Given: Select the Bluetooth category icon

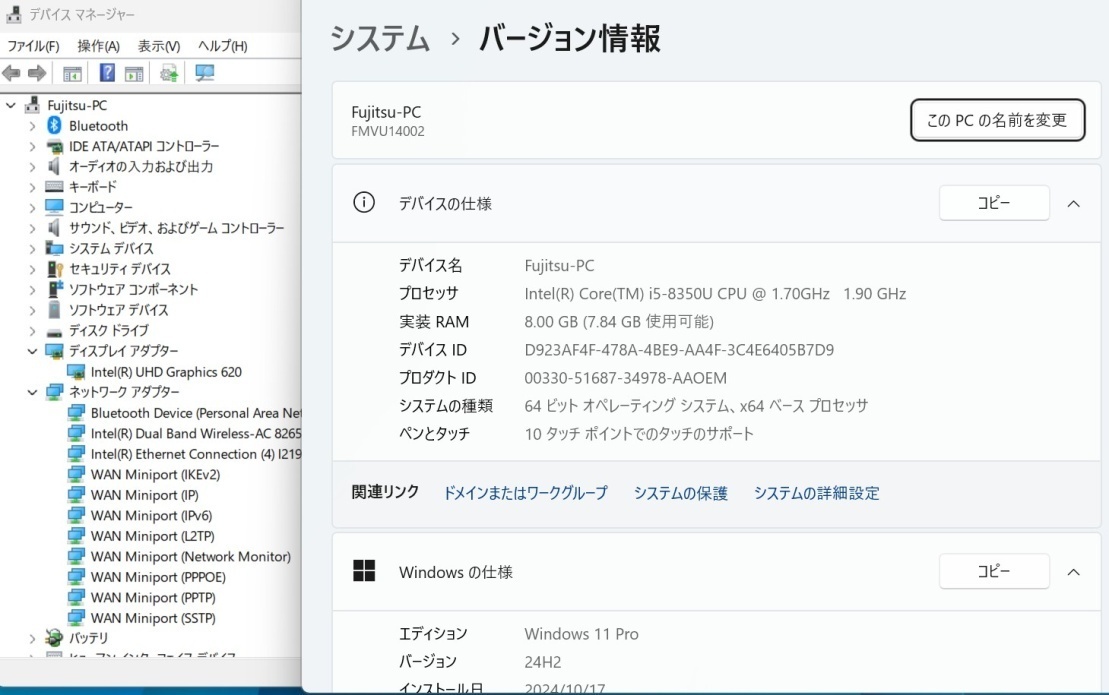Looking at the screenshot, I should 55,126.
